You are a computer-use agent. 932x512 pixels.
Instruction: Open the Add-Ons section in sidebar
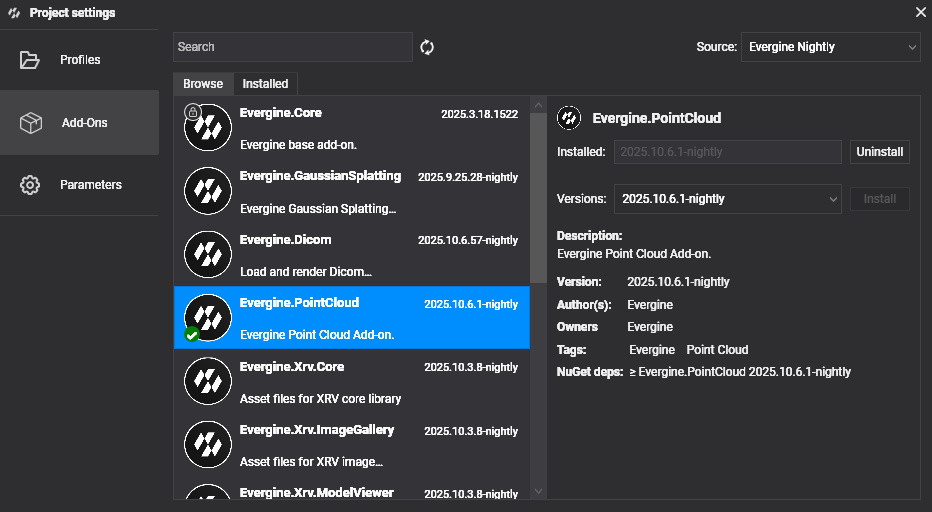(79, 123)
